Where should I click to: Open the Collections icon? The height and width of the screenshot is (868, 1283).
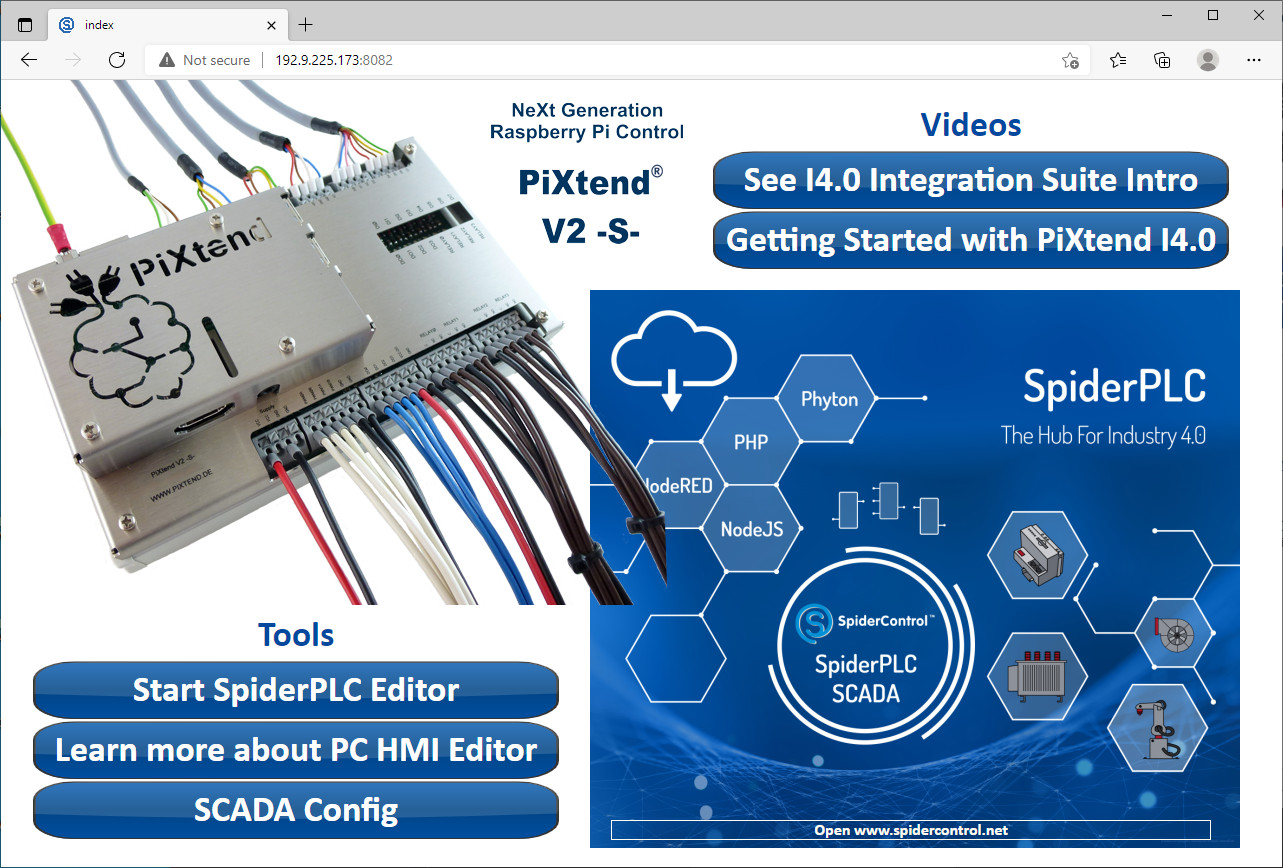[x=1162, y=60]
